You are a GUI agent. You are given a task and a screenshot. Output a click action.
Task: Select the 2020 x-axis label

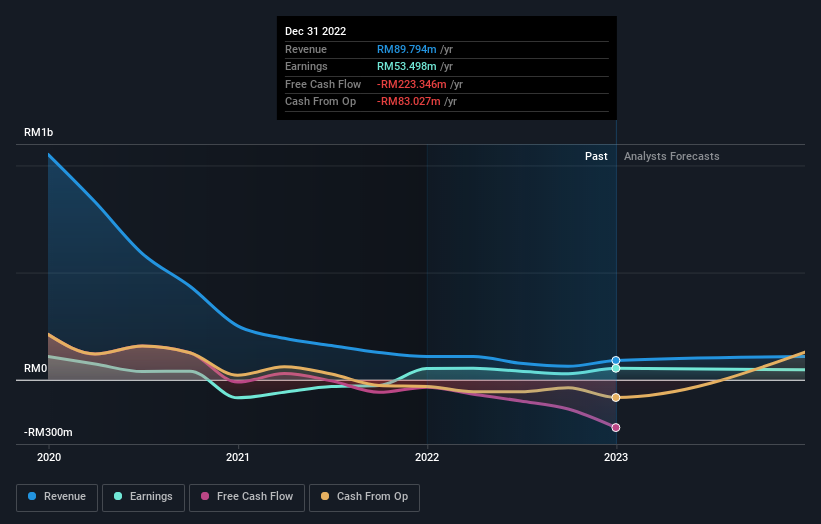click(49, 457)
